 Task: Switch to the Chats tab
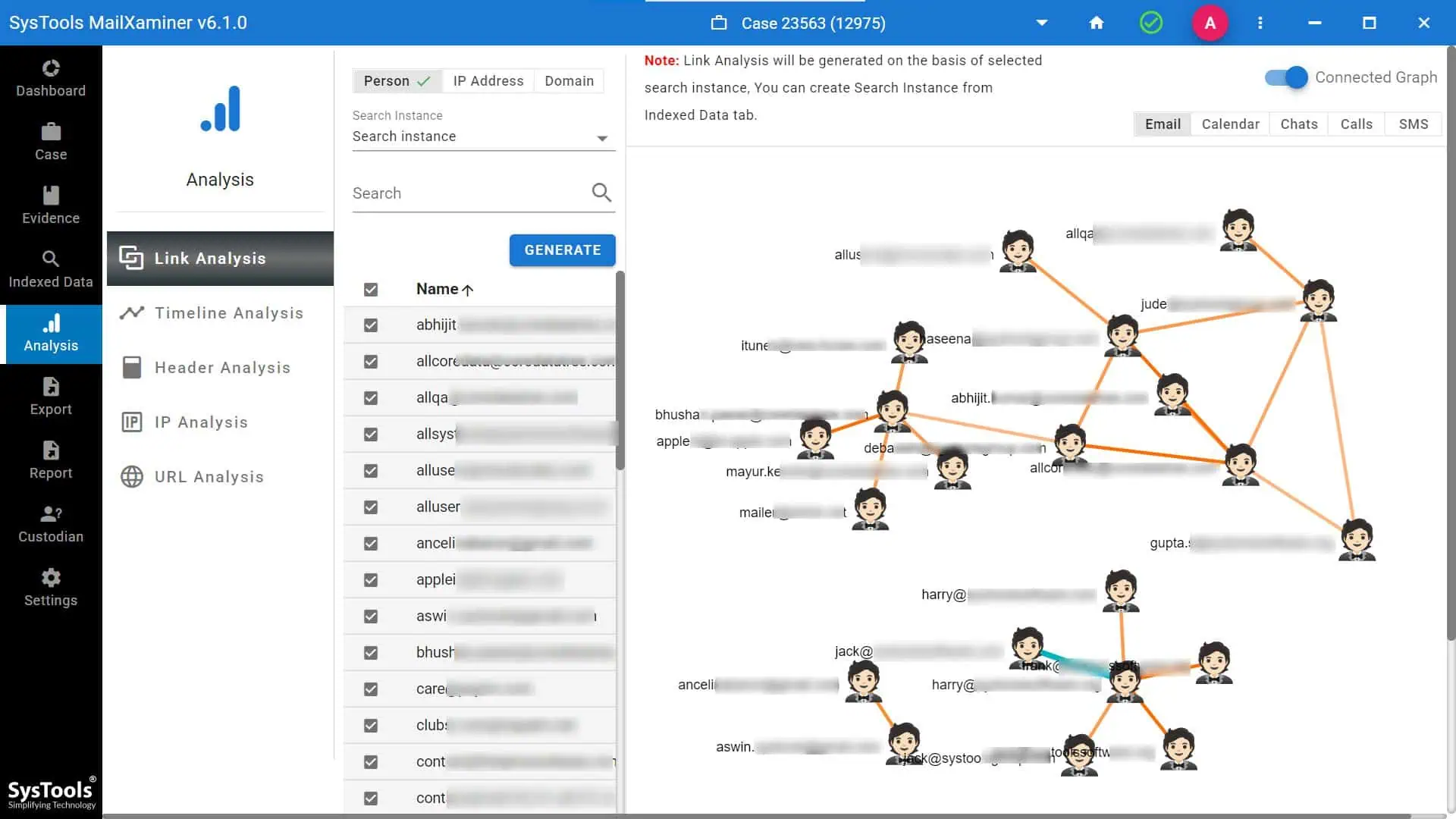pos(1298,124)
